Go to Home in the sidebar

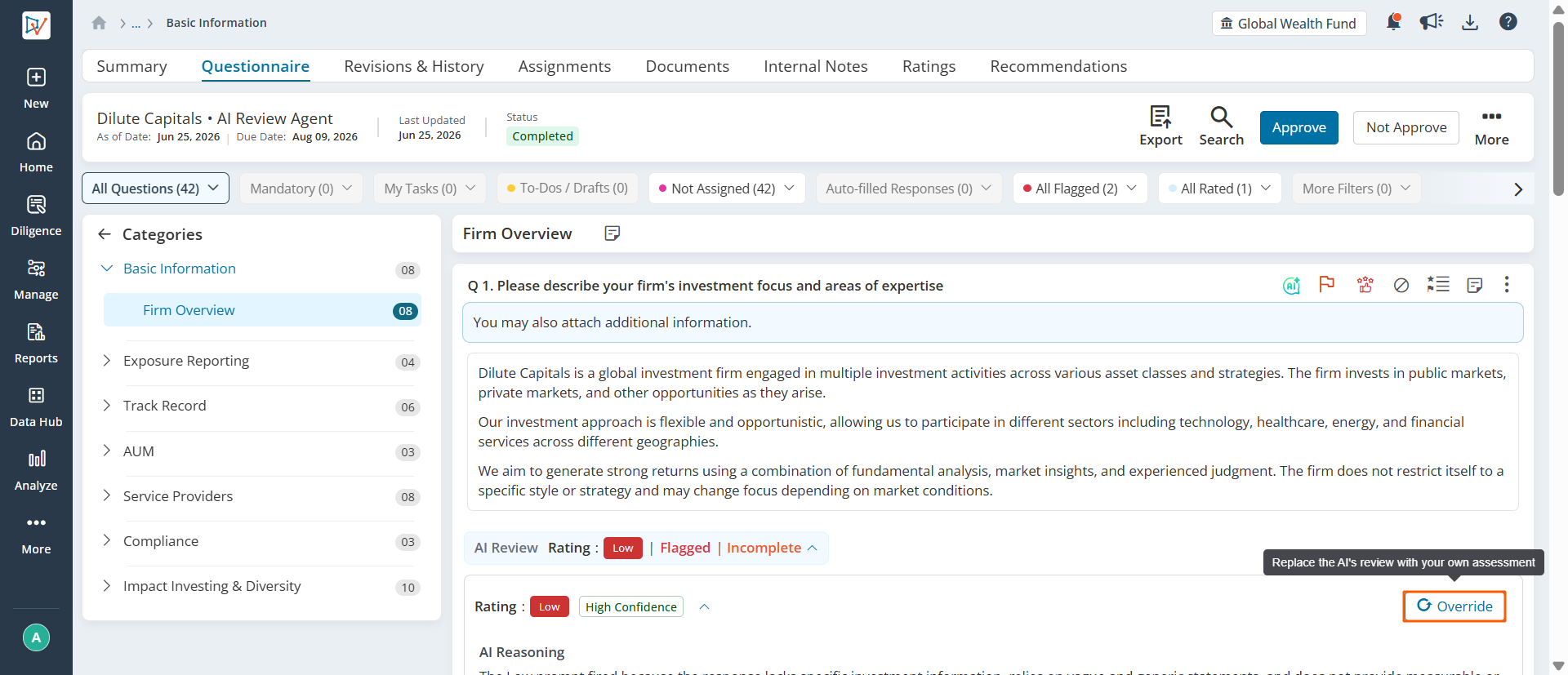pos(36,152)
